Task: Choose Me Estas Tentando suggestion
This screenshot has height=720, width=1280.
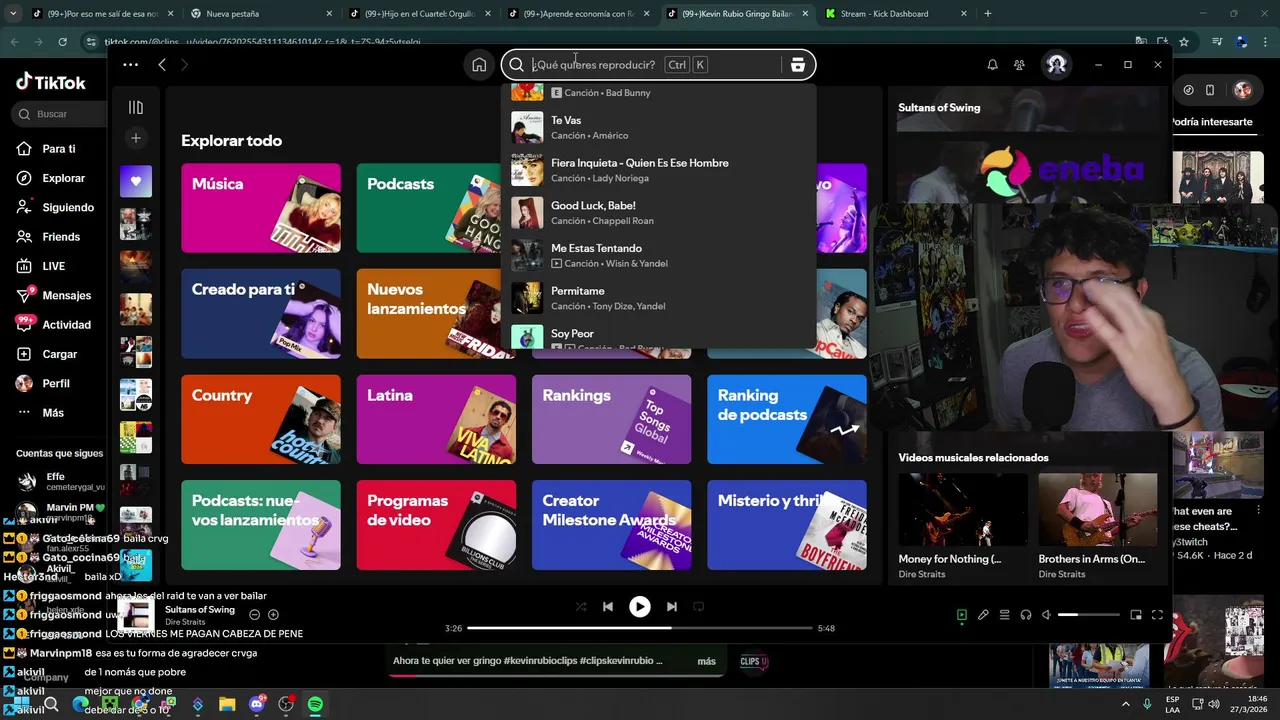Action: tap(659, 255)
